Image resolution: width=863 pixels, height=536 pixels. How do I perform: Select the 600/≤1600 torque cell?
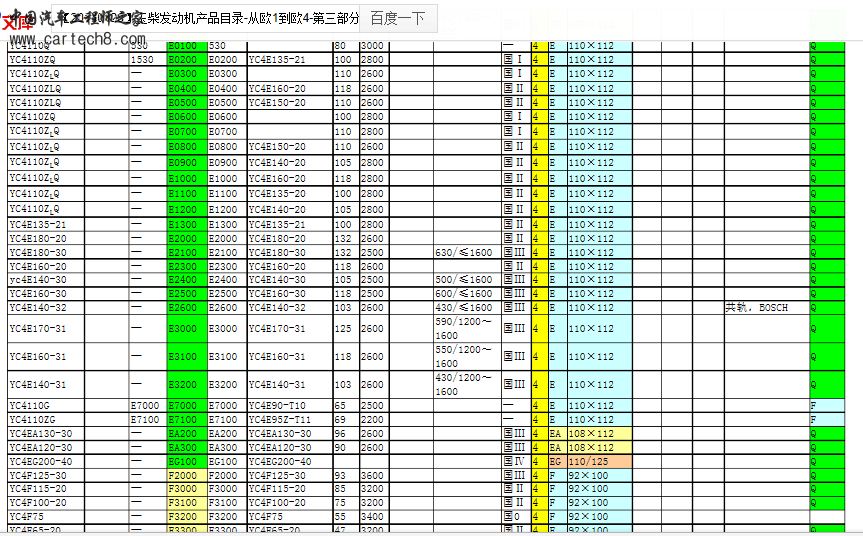tap(467, 294)
